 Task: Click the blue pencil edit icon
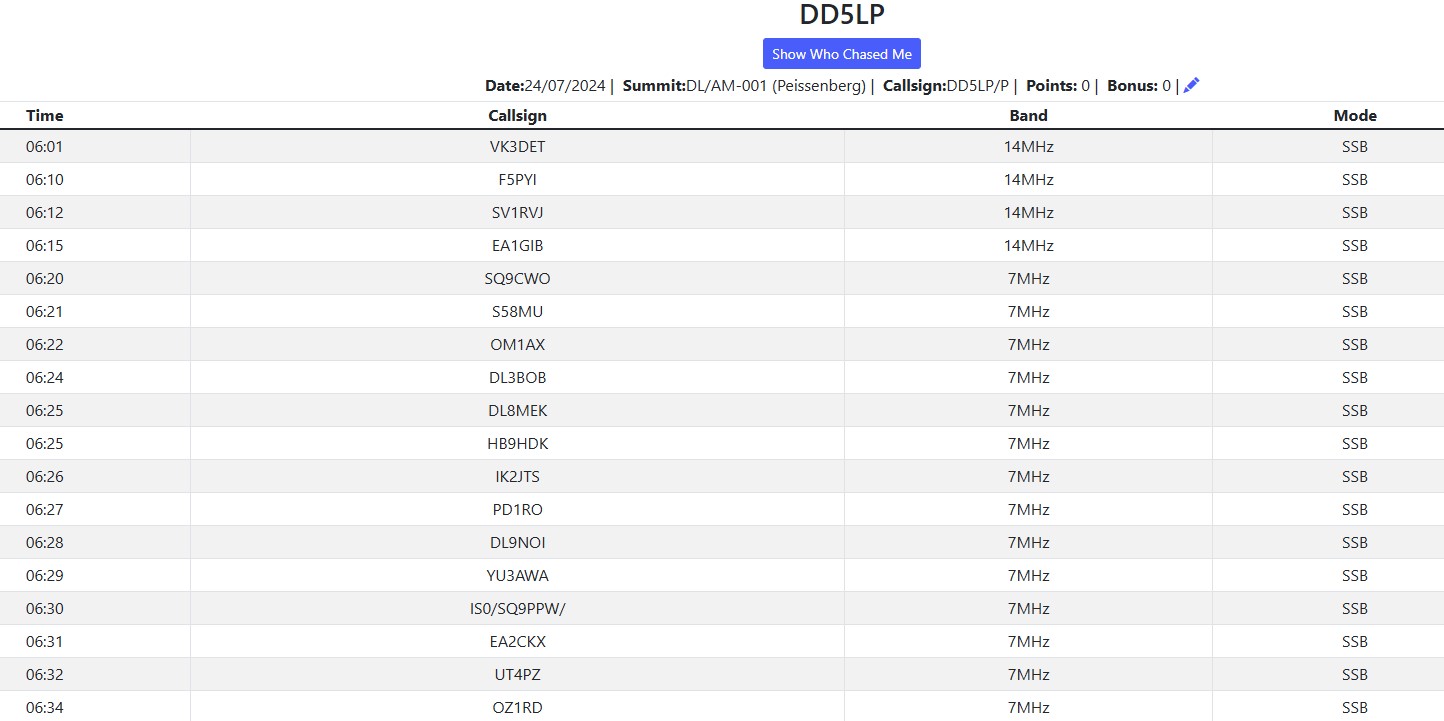[1191, 86]
